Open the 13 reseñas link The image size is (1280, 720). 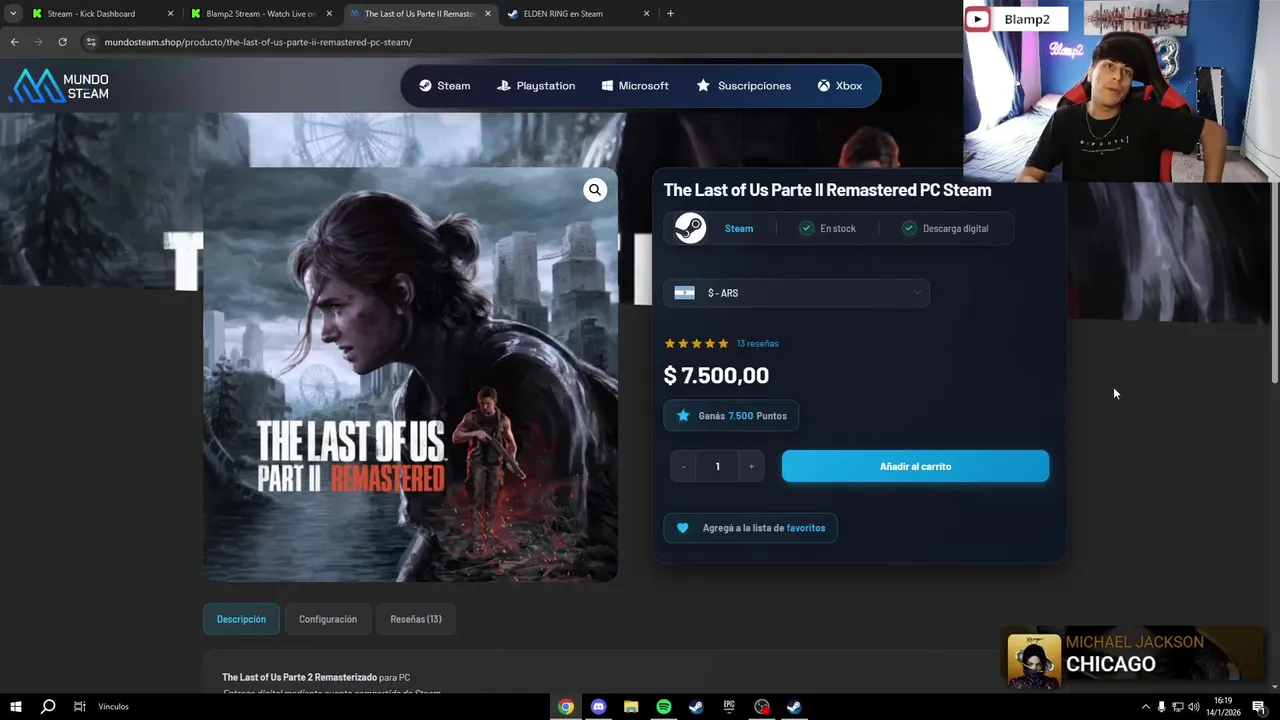tap(758, 344)
